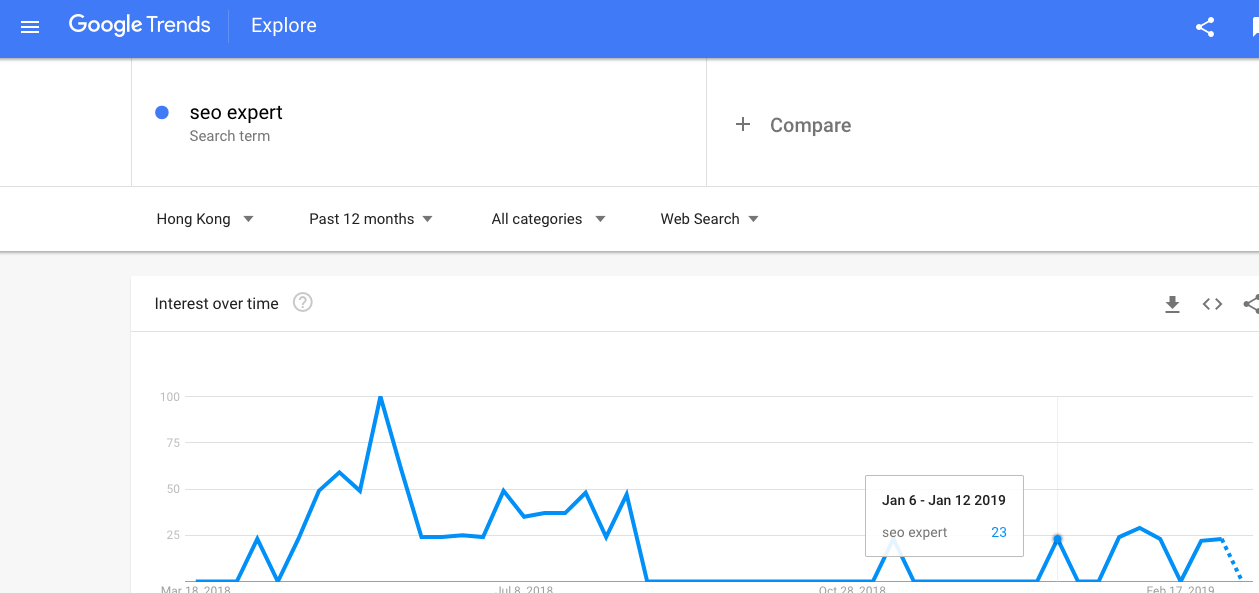Viewport: 1259px width, 593px height.
Task: Click the dotted forecast line segment
Action: (1231, 558)
